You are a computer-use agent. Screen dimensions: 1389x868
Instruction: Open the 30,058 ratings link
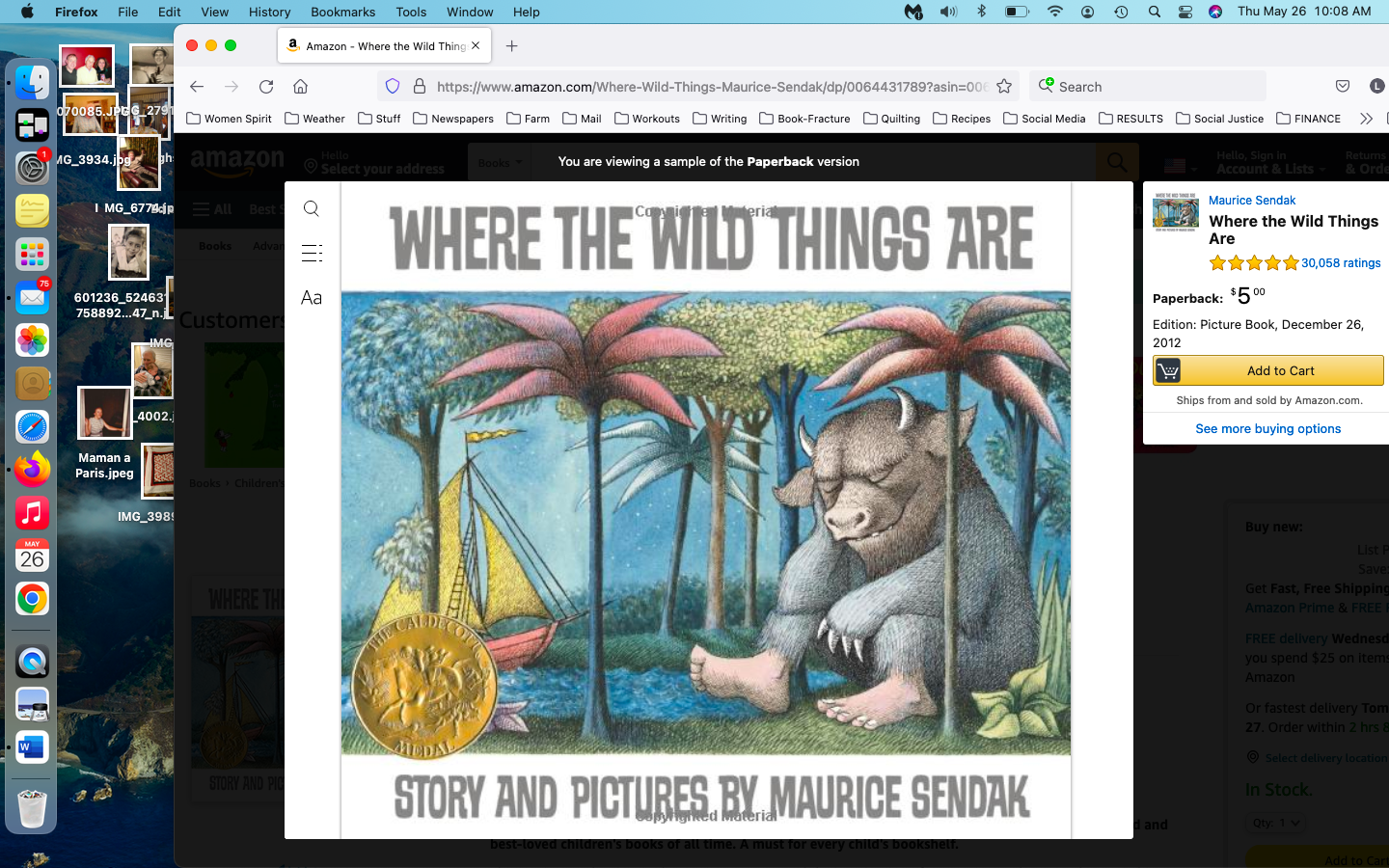click(1341, 262)
